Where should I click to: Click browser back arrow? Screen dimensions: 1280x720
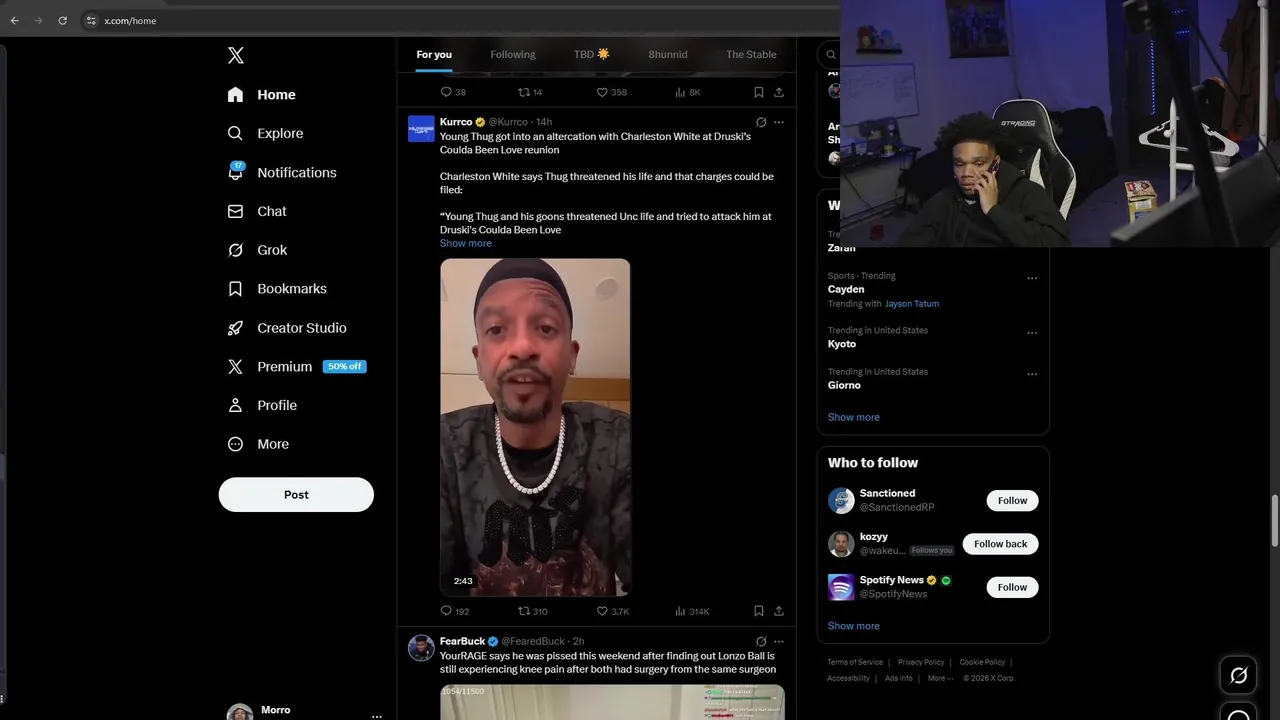(14, 20)
